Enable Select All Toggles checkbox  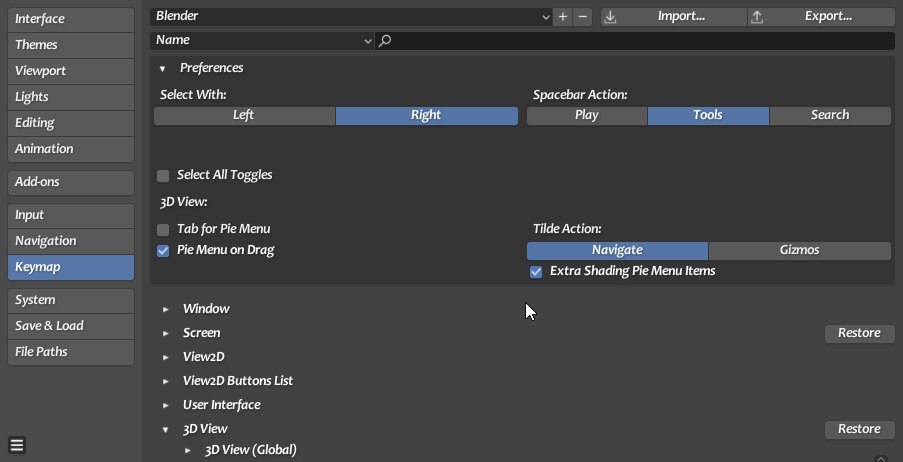[x=163, y=175]
